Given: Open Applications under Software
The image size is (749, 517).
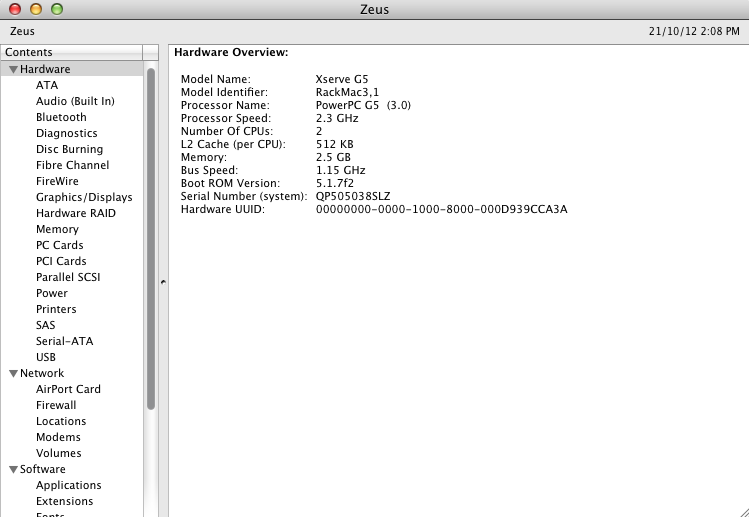Looking at the screenshot, I should pyautogui.click(x=68, y=485).
